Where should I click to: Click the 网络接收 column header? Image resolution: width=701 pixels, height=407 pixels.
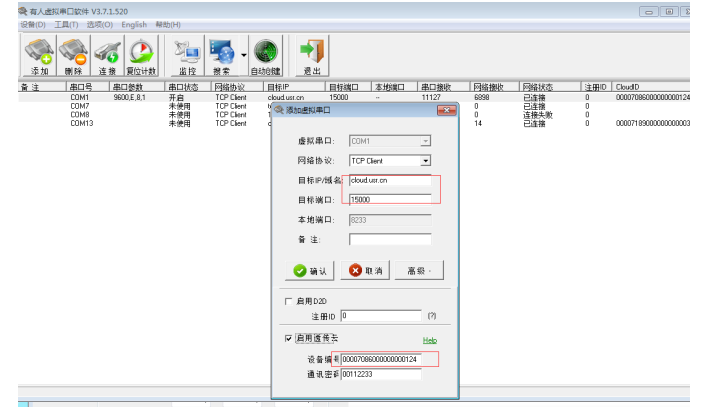click(x=494, y=87)
